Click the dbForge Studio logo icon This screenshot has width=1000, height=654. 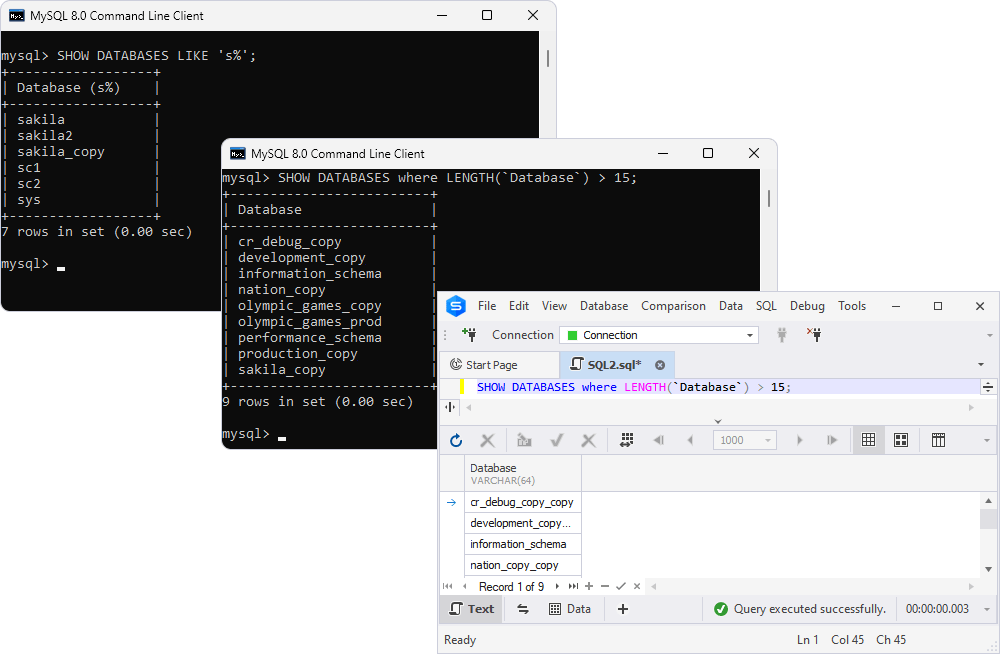(456, 306)
